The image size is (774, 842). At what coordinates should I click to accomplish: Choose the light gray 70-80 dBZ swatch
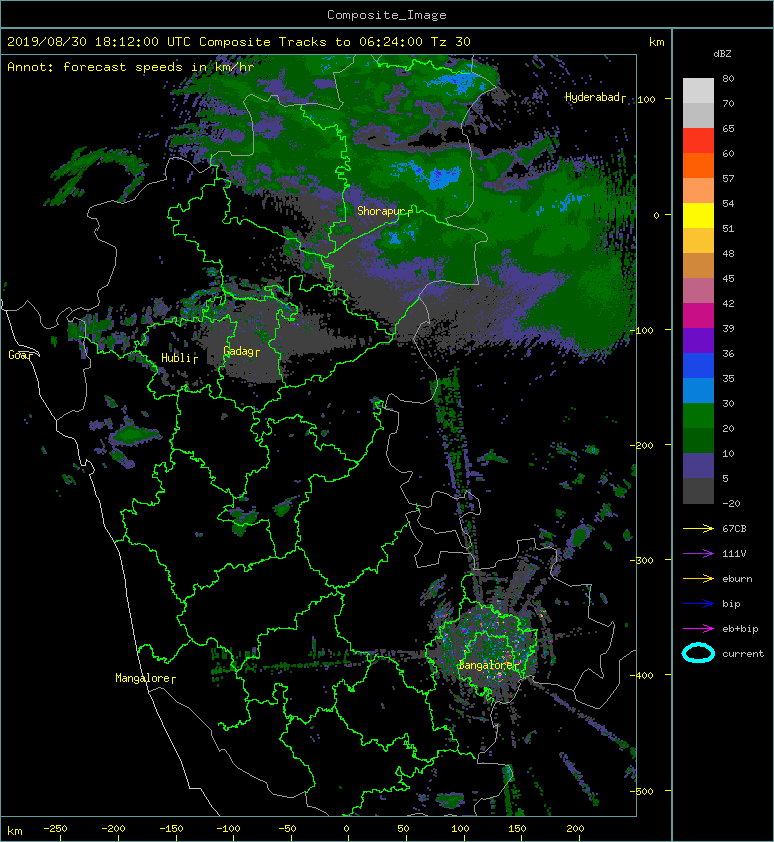[698, 91]
